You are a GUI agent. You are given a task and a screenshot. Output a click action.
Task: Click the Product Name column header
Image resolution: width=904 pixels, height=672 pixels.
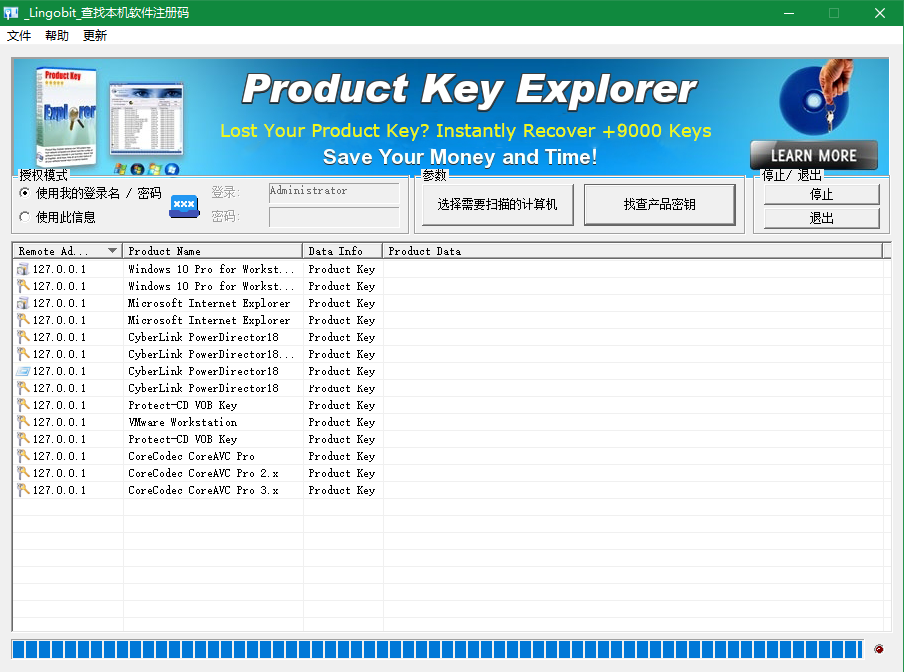pos(212,250)
